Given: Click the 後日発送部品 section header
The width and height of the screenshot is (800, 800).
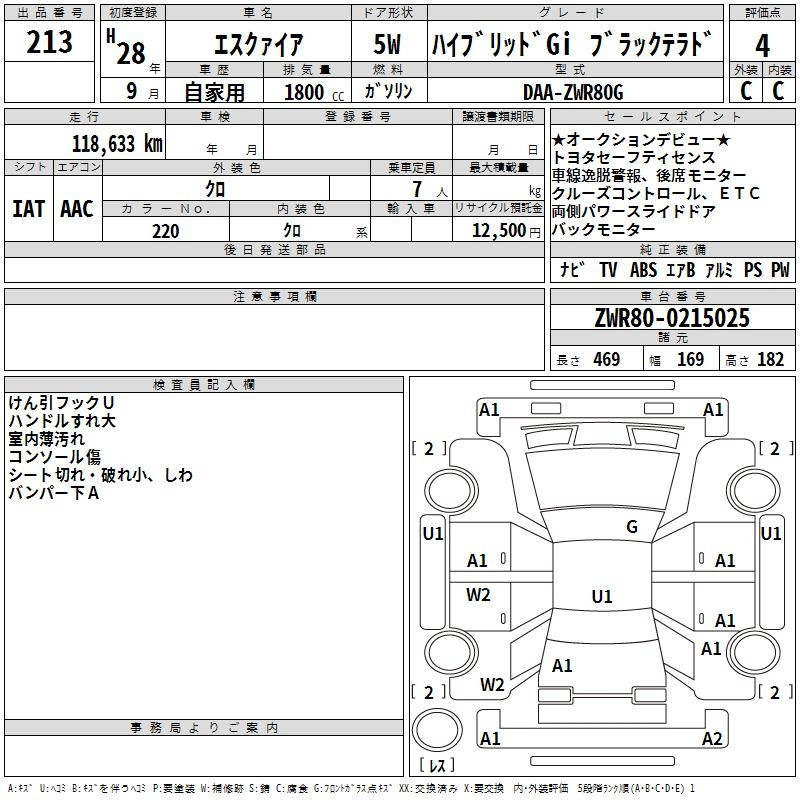Looking at the screenshot, I should [x=274, y=249].
